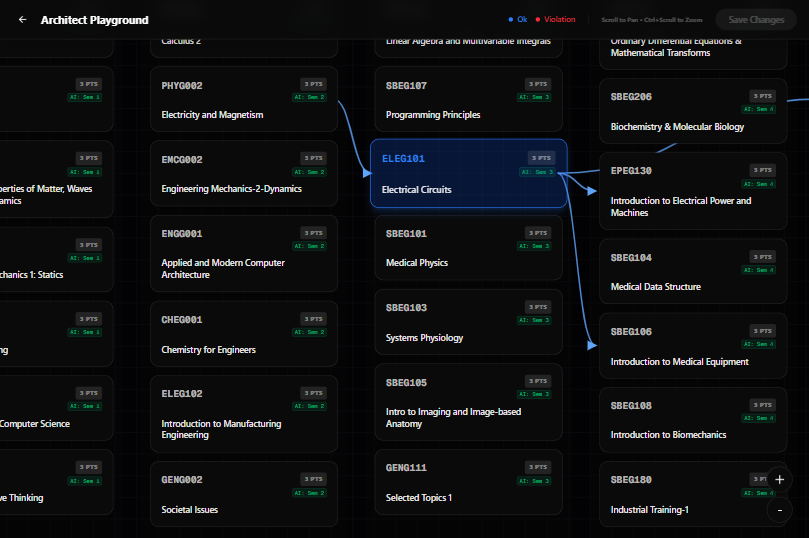Select the SBEG107 Programming Principles card

(468, 99)
